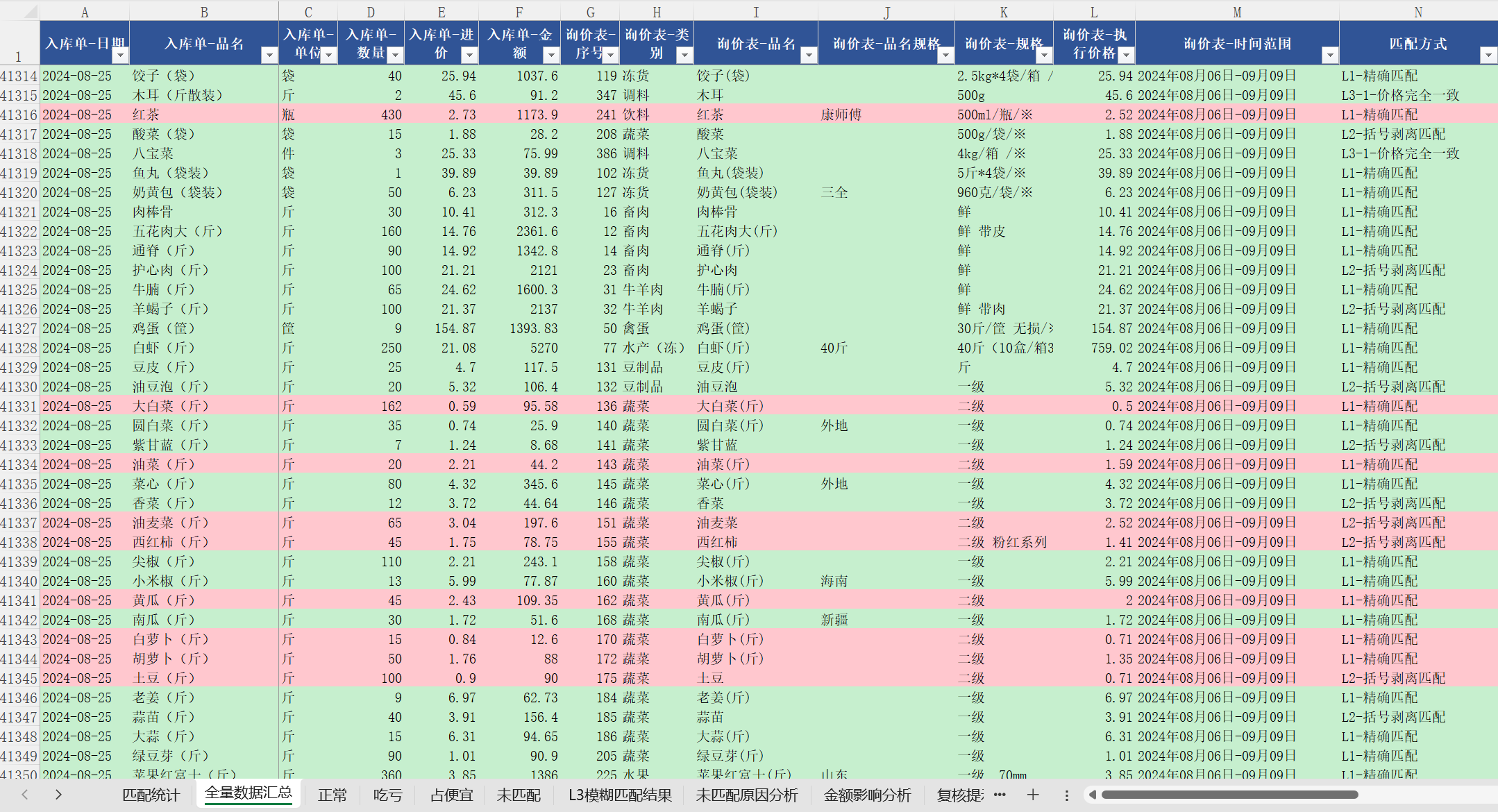This screenshot has width=1498, height=812.
Task: Select column M header
Action: pos(1237,12)
